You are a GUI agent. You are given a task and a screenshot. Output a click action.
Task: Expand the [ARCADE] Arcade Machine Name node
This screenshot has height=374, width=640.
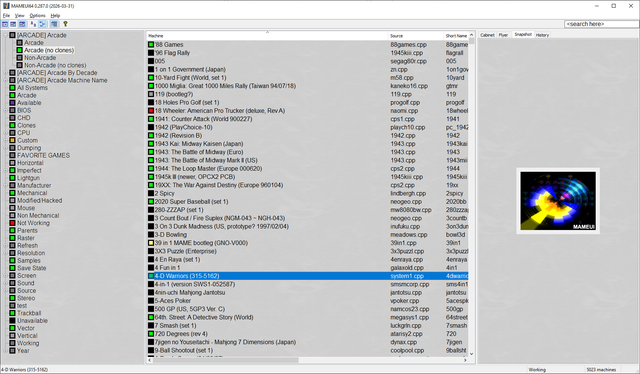click(6, 80)
